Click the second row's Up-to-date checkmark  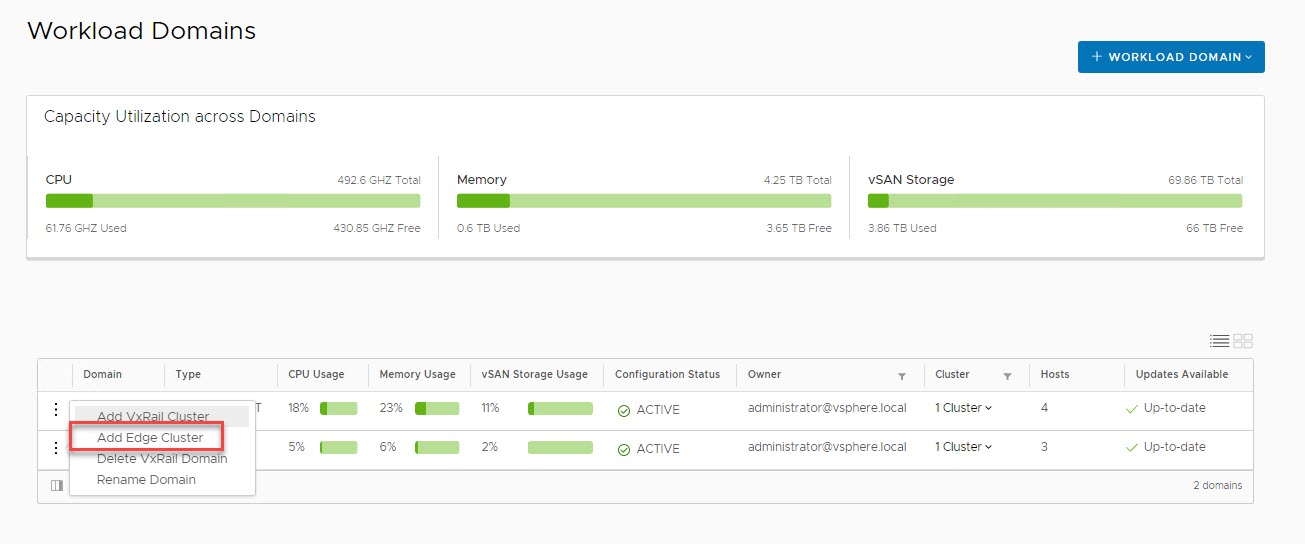[1132, 448]
